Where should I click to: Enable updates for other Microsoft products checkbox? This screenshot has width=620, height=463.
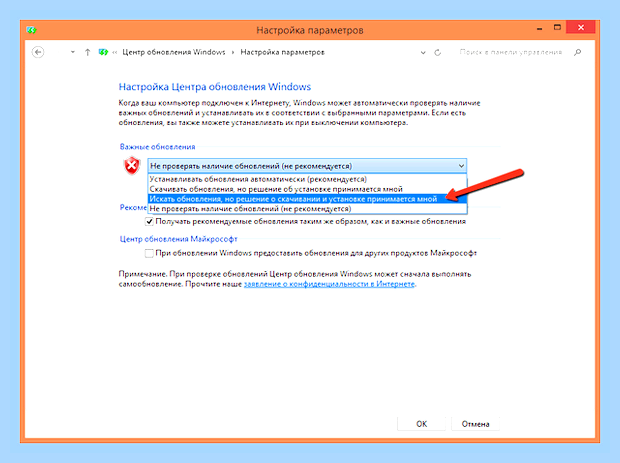pos(149,253)
